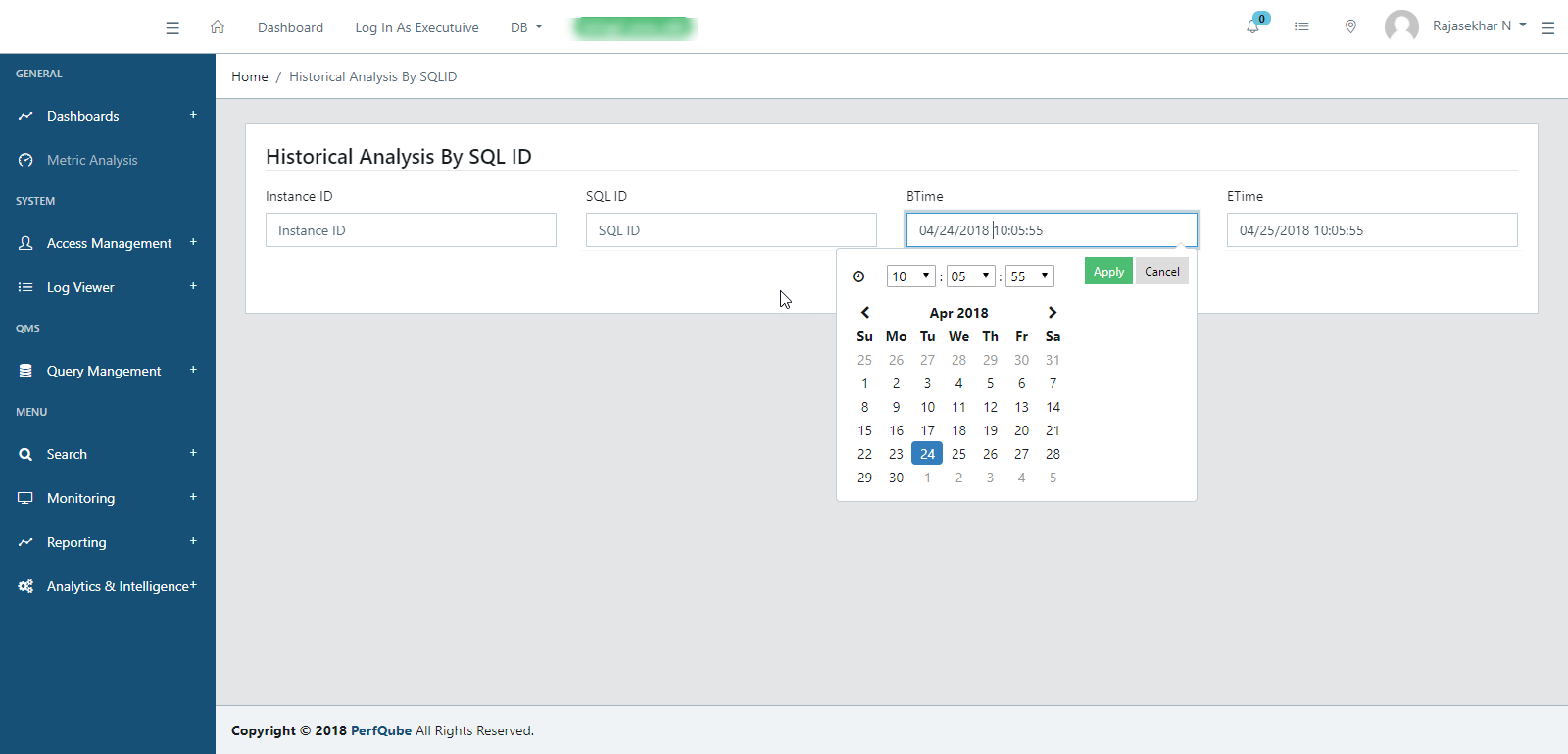Screen dimensions: 1568x754
Task: Click the location pin icon
Action: coord(1350,26)
